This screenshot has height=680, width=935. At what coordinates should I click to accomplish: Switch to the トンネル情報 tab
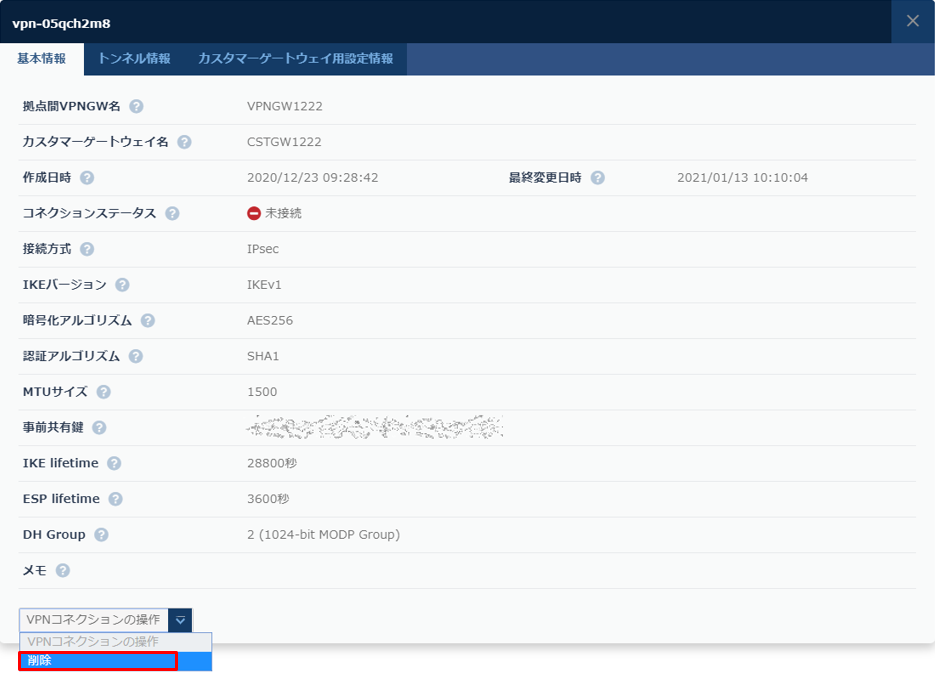[133, 59]
